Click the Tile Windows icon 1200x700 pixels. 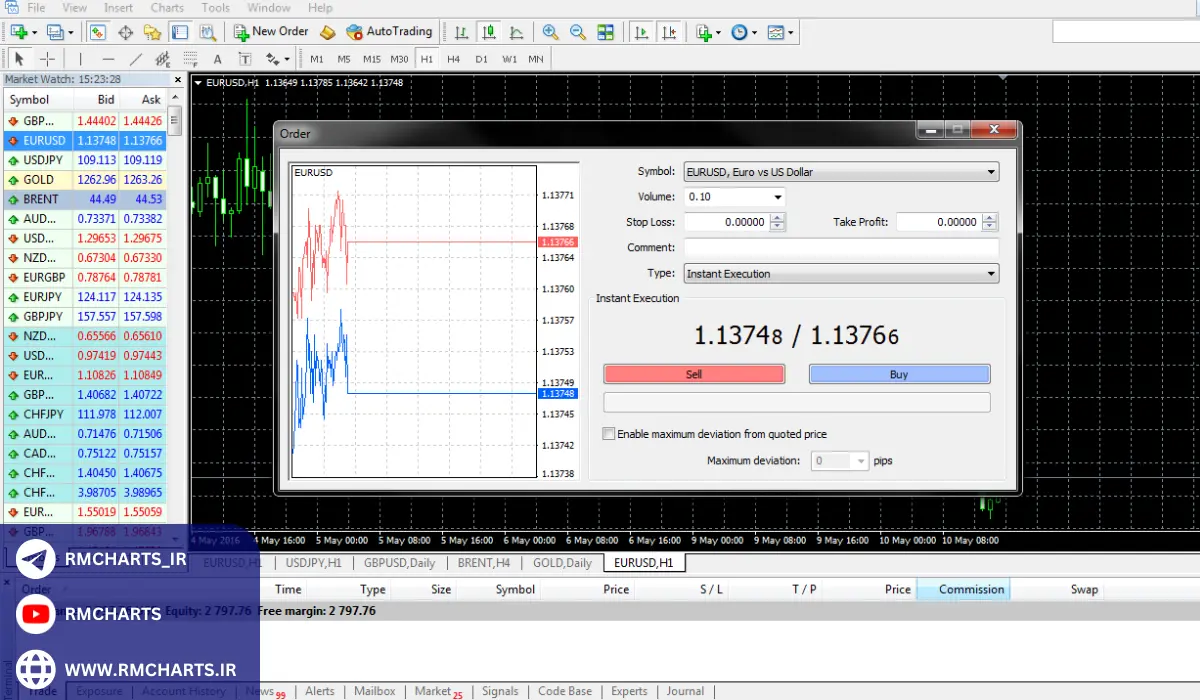tap(605, 32)
